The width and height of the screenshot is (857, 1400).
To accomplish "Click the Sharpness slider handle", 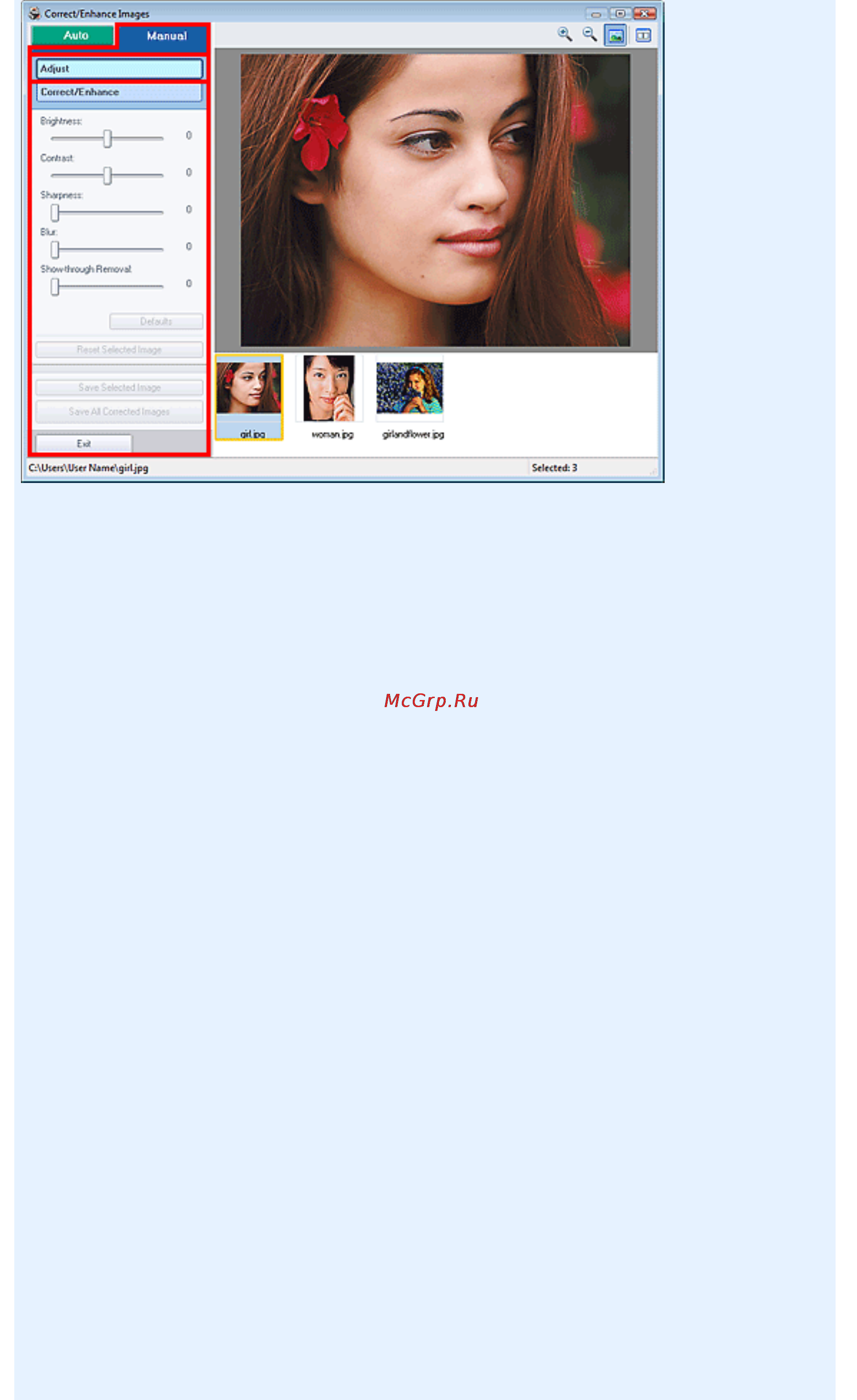I will [x=55, y=213].
